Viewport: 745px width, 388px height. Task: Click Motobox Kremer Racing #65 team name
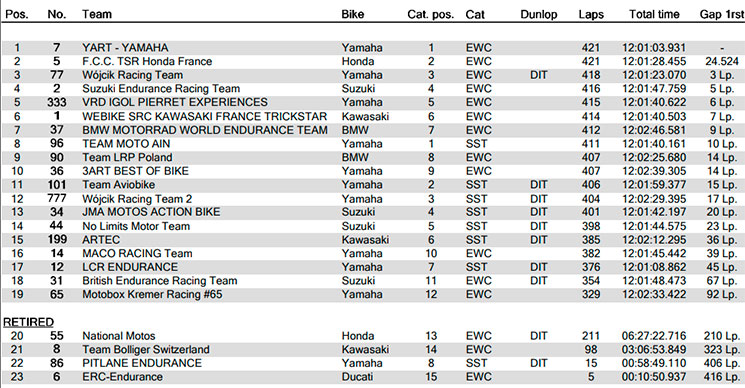pos(152,294)
